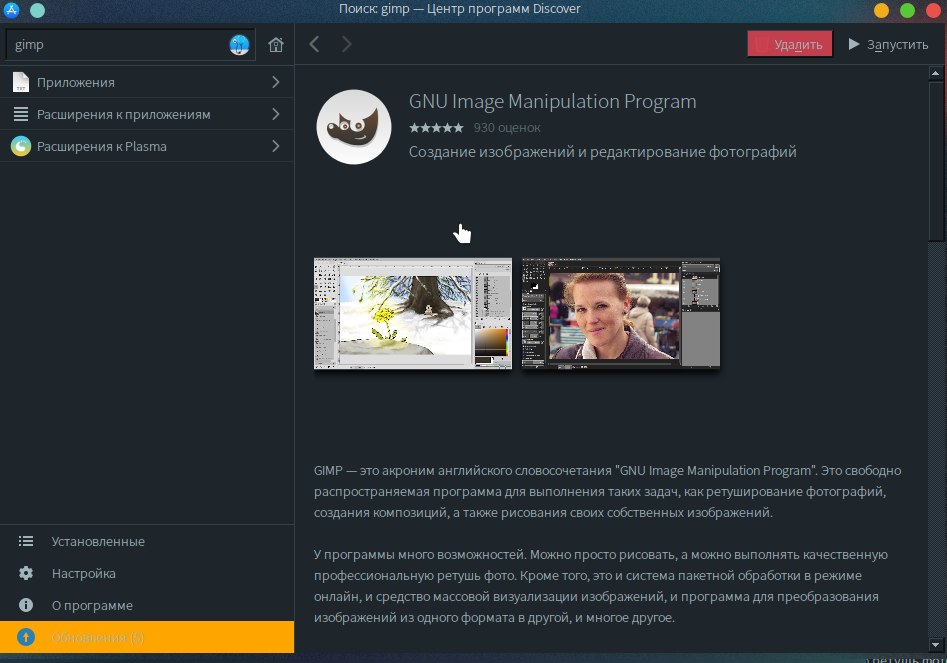Screen dimensions: 947x663
Task: Click the list icon for app extensions
Action: click(x=21, y=114)
